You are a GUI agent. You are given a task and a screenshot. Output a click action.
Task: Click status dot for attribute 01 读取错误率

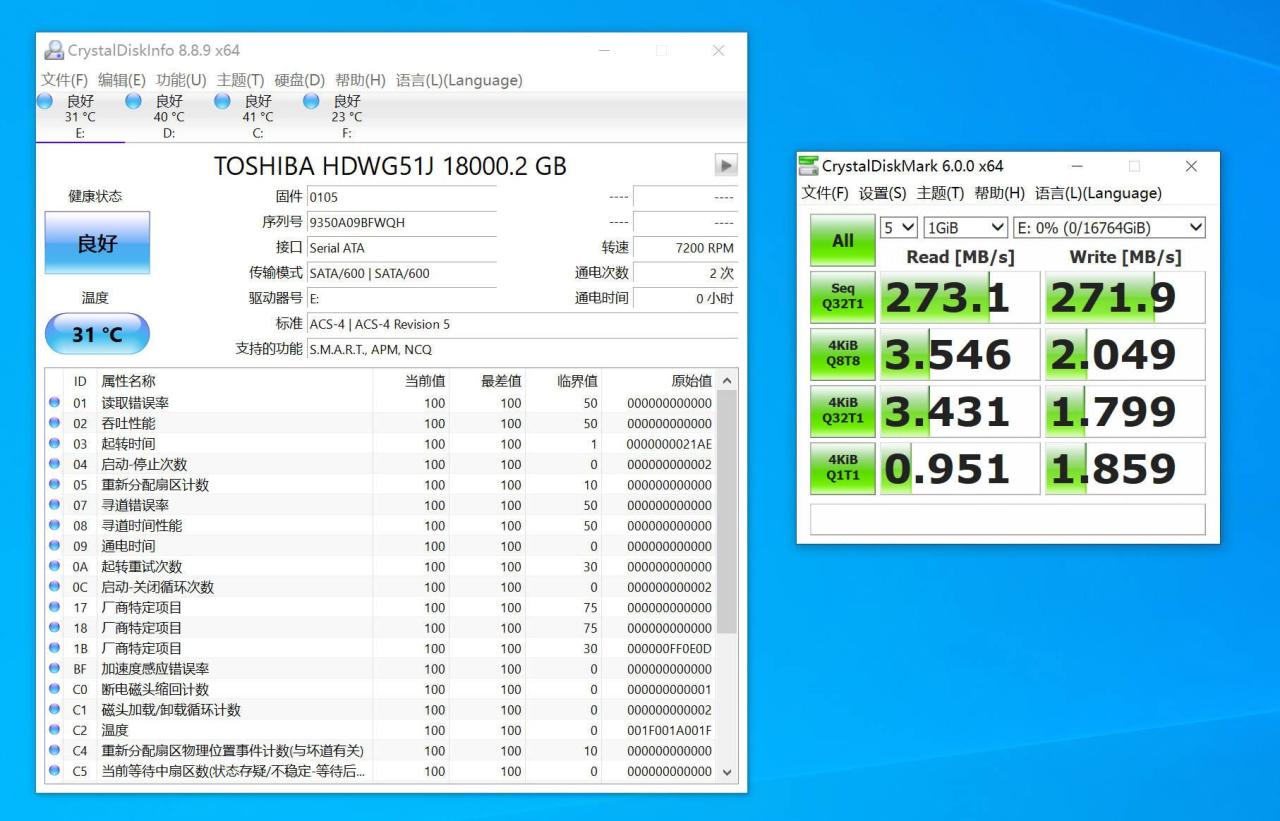pos(54,403)
